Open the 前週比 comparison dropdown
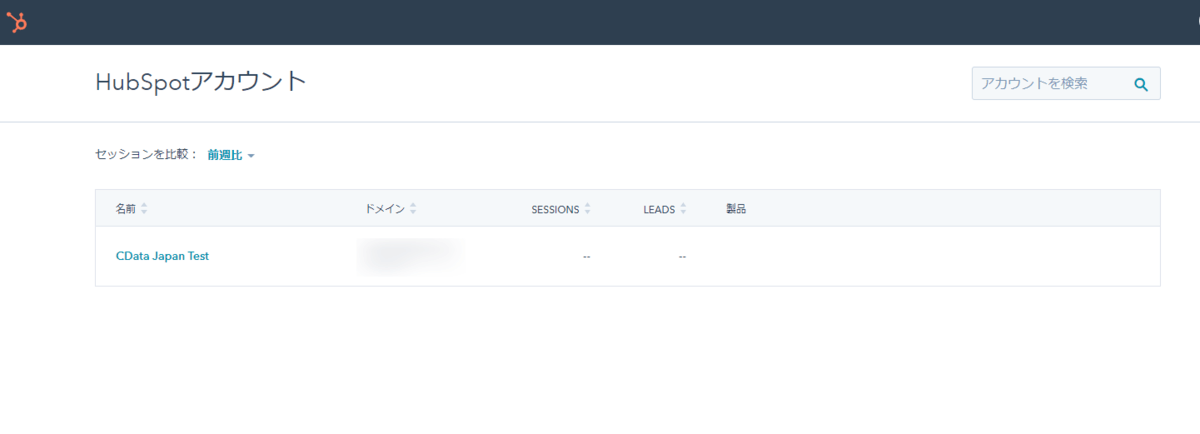 [231, 155]
